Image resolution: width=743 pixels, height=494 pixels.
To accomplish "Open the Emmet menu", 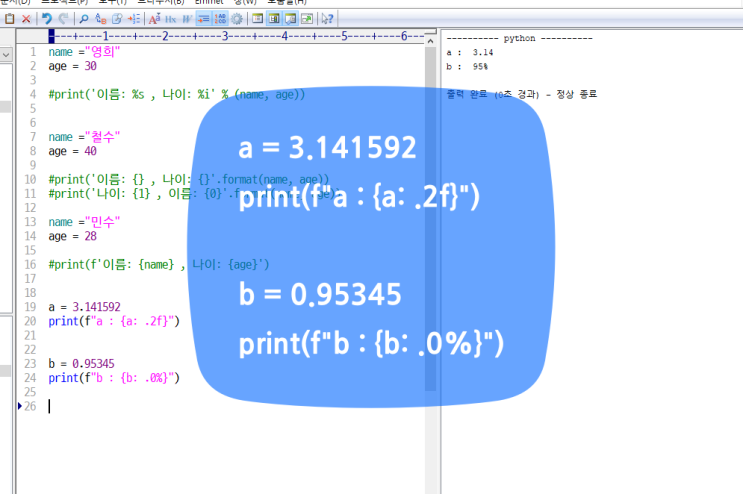I will click(209, 2).
